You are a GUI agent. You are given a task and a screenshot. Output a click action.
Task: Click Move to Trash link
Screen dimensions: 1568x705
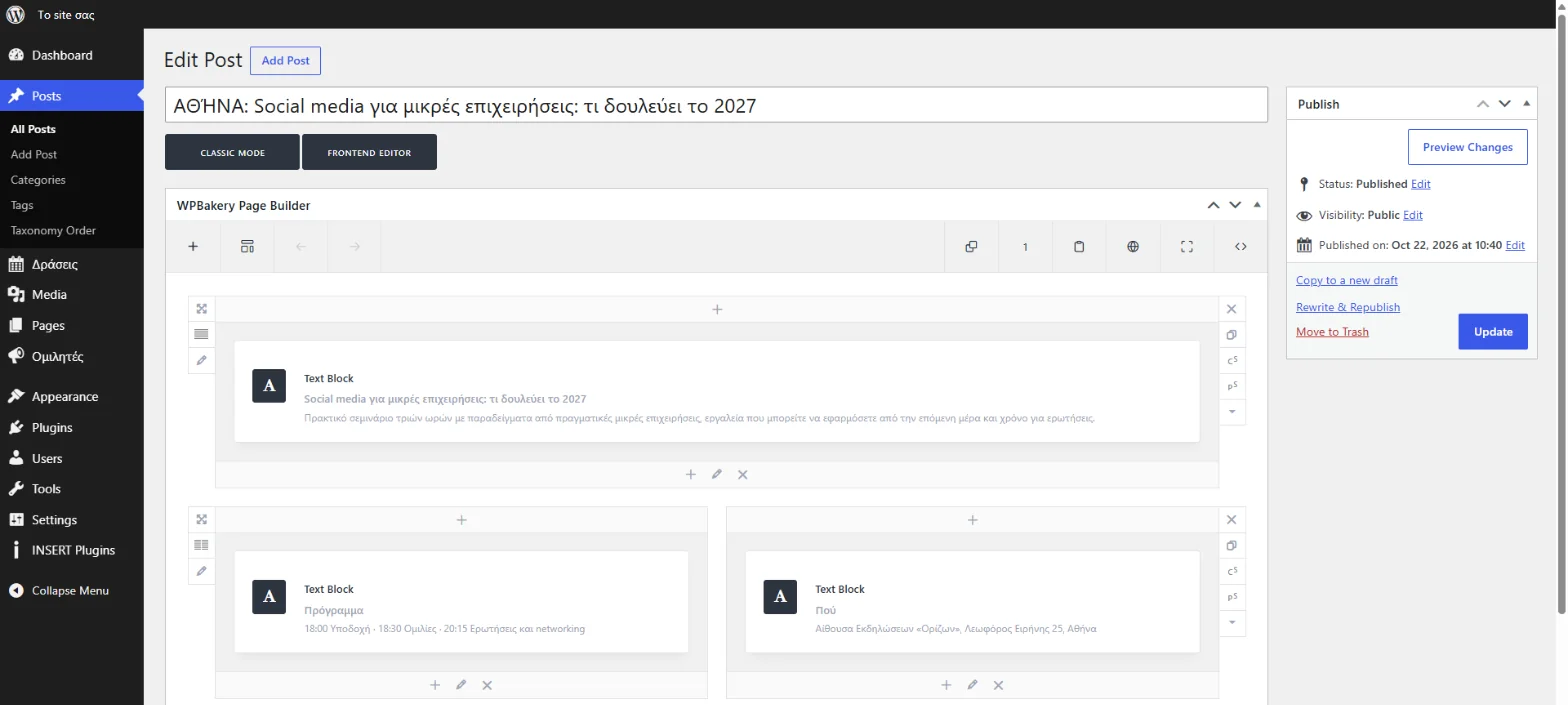[1332, 332]
